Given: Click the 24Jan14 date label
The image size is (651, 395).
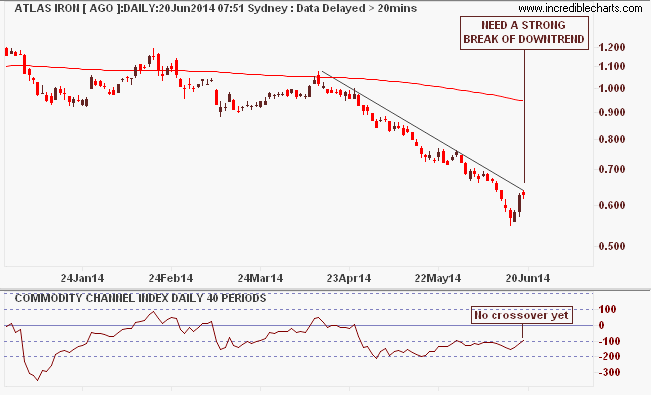Looking at the screenshot, I should 82,278.
